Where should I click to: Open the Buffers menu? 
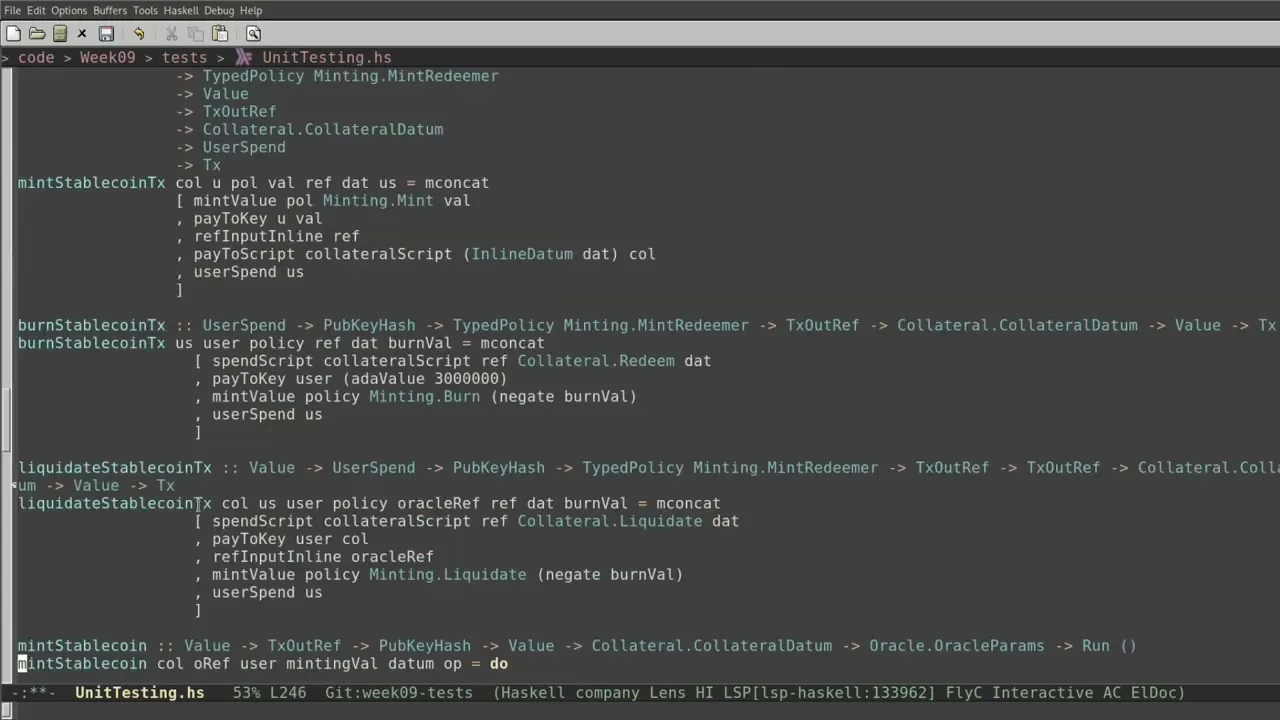[x=110, y=10]
